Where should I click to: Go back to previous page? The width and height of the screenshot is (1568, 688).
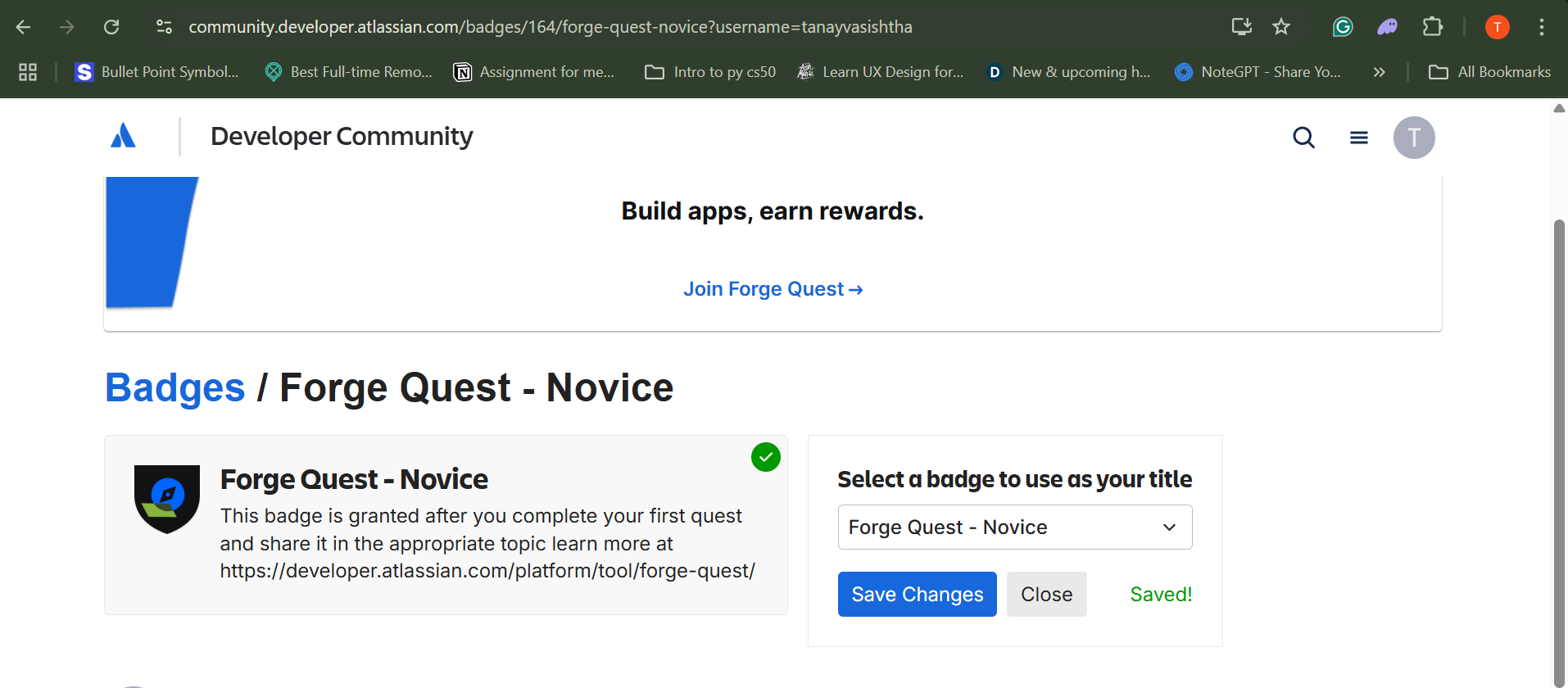click(23, 27)
